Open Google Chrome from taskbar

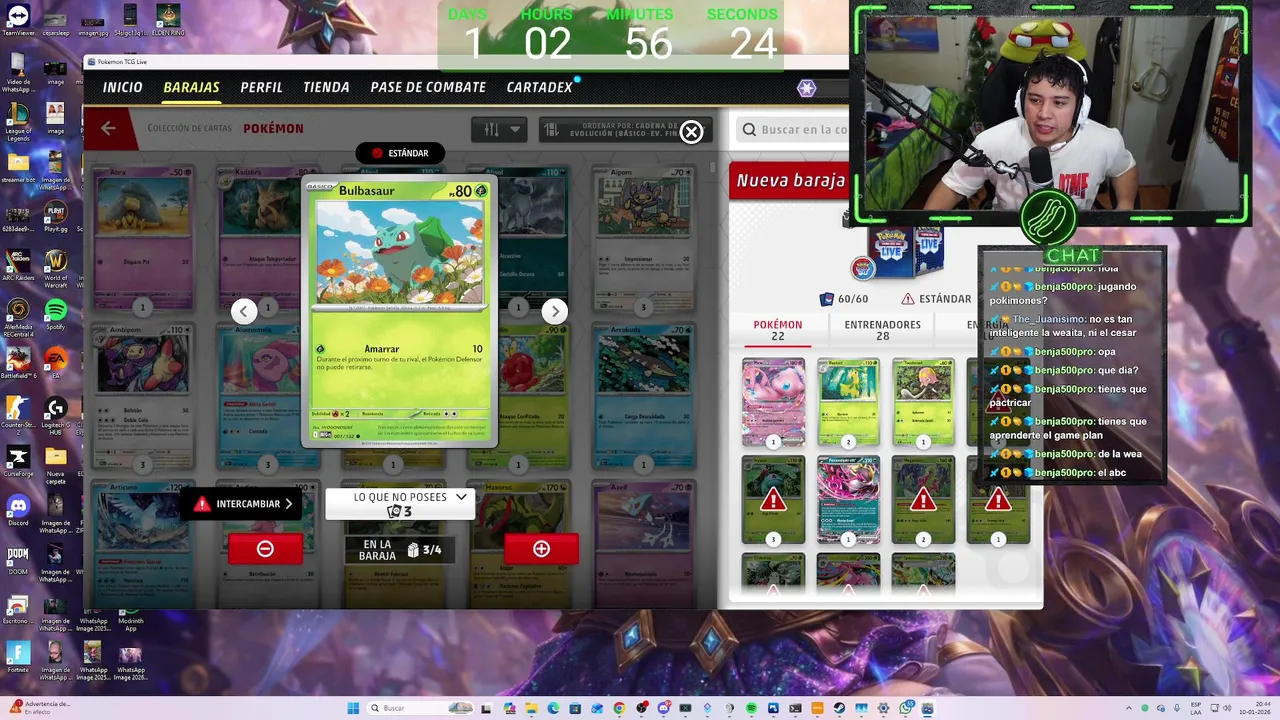point(619,708)
